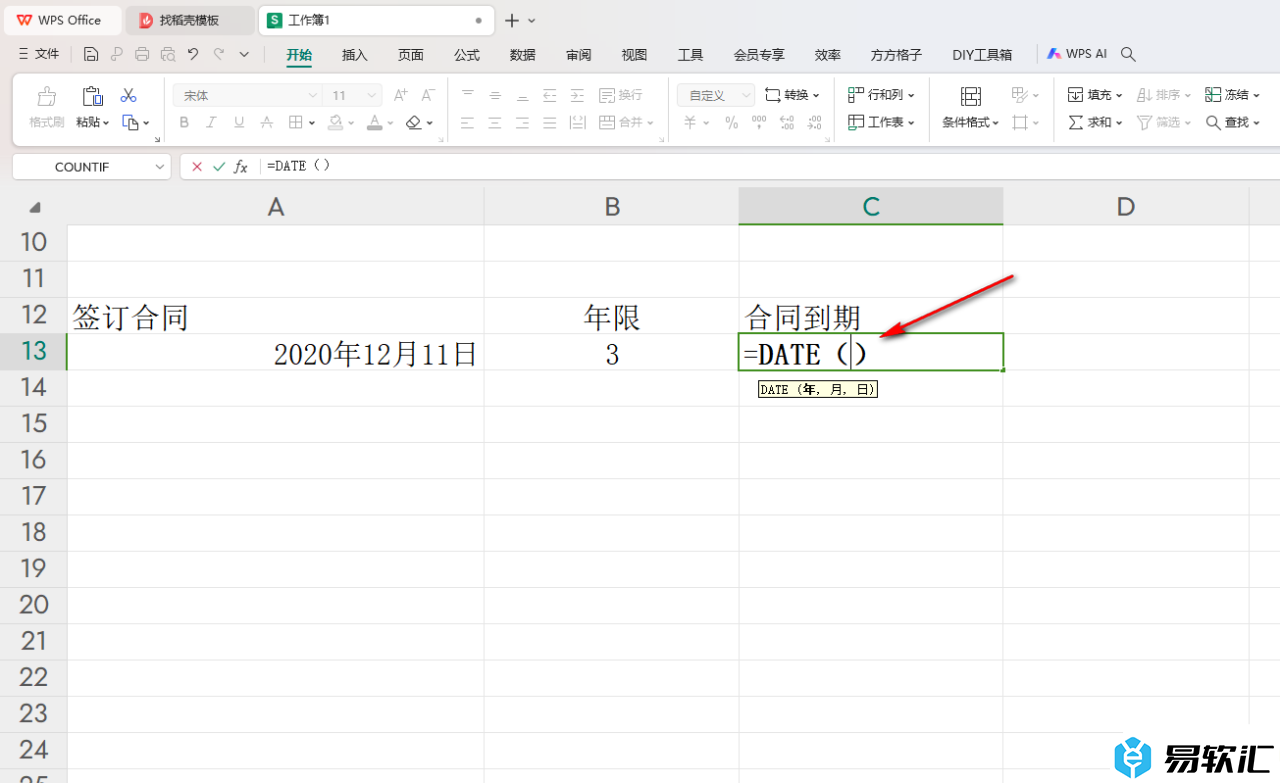Click the print icon
Screen dimensions: 1280x783
tap(142, 54)
